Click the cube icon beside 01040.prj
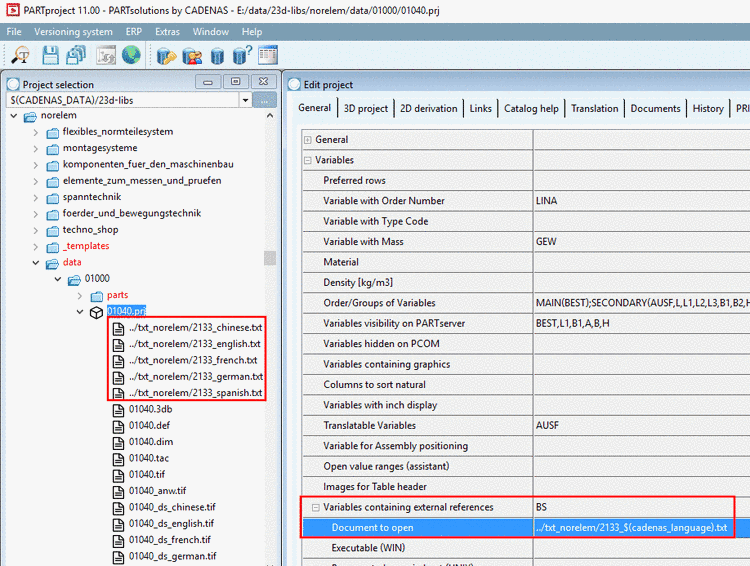 point(96,312)
